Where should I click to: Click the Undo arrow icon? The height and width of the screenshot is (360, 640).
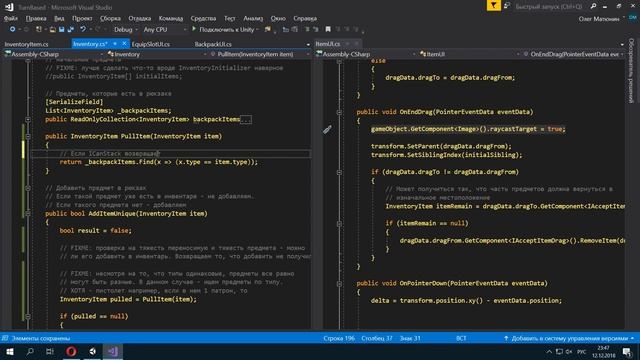[x=83, y=29]
